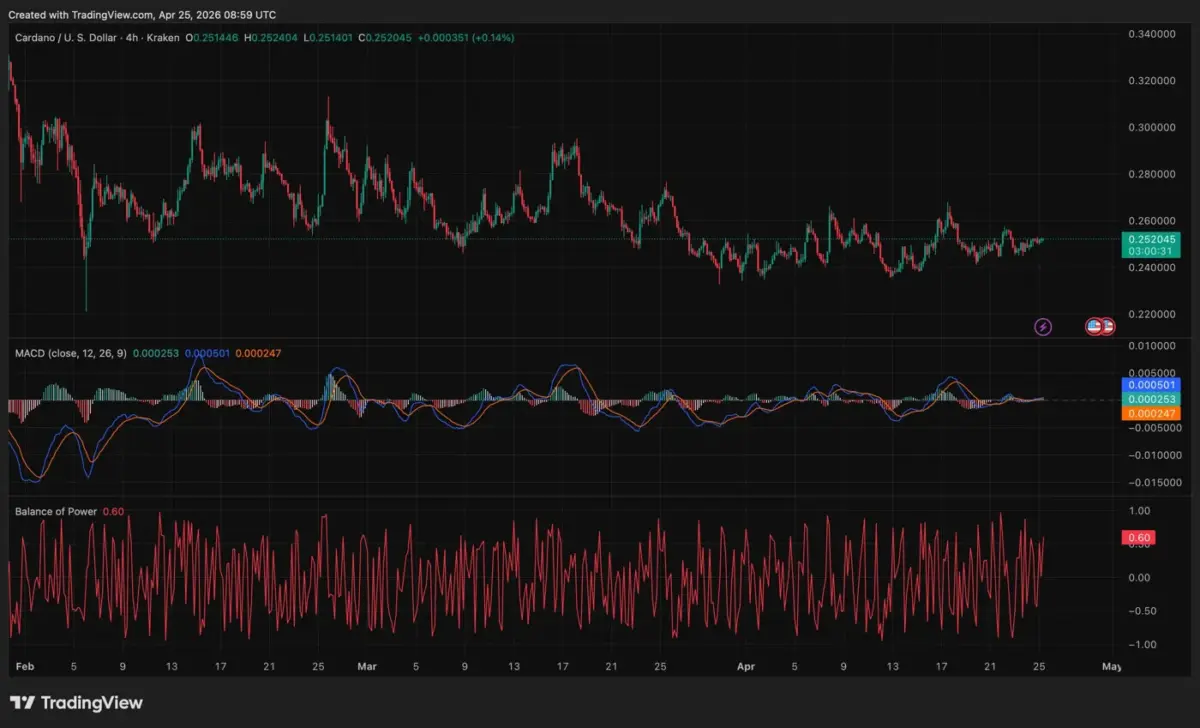
Task: Click the May label on the time axis
Action: click(x=1110, y=666)
